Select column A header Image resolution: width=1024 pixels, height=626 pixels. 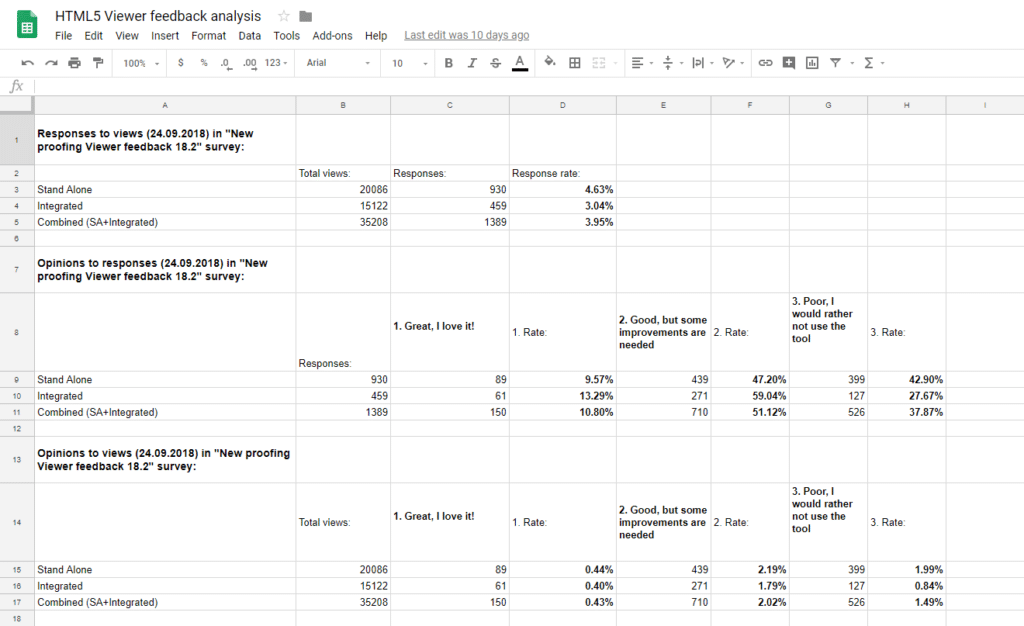pos(165,105)
